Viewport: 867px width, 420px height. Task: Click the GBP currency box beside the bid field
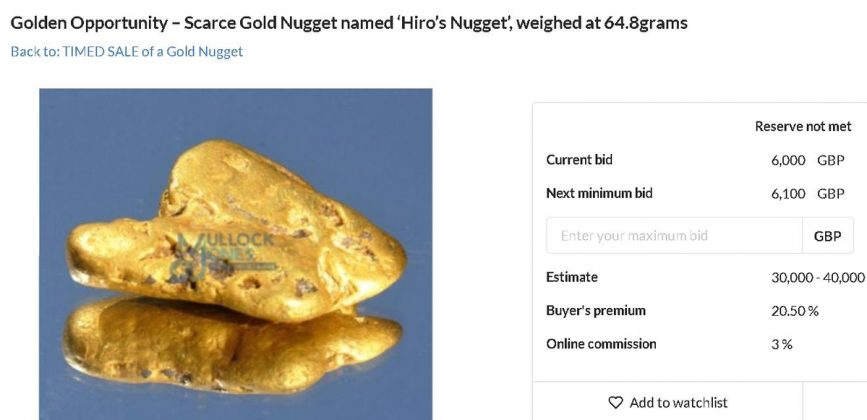pos(827,235)
